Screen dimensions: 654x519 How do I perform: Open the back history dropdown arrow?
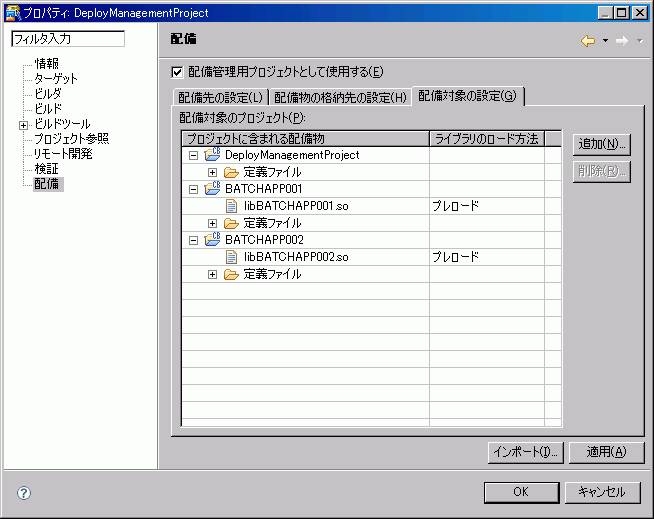(x=605, y=40)
